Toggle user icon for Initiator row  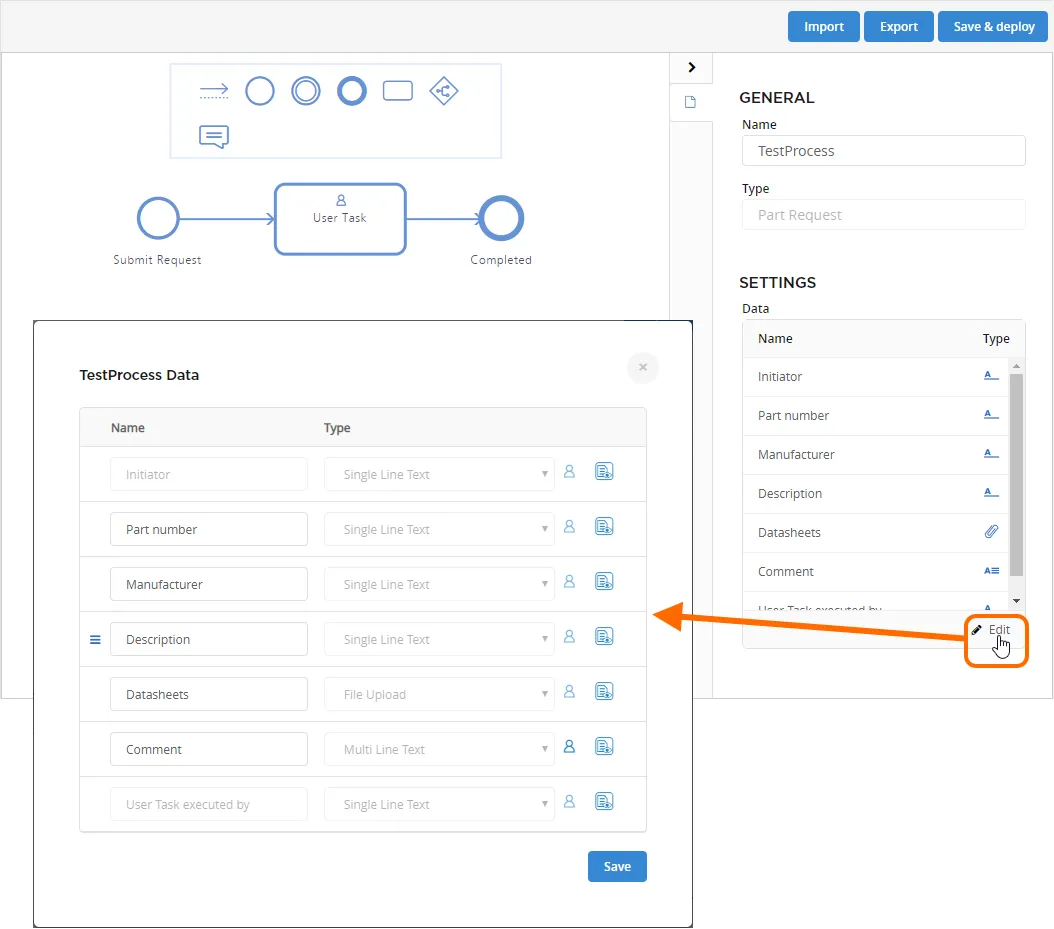[x=569, y=472]
